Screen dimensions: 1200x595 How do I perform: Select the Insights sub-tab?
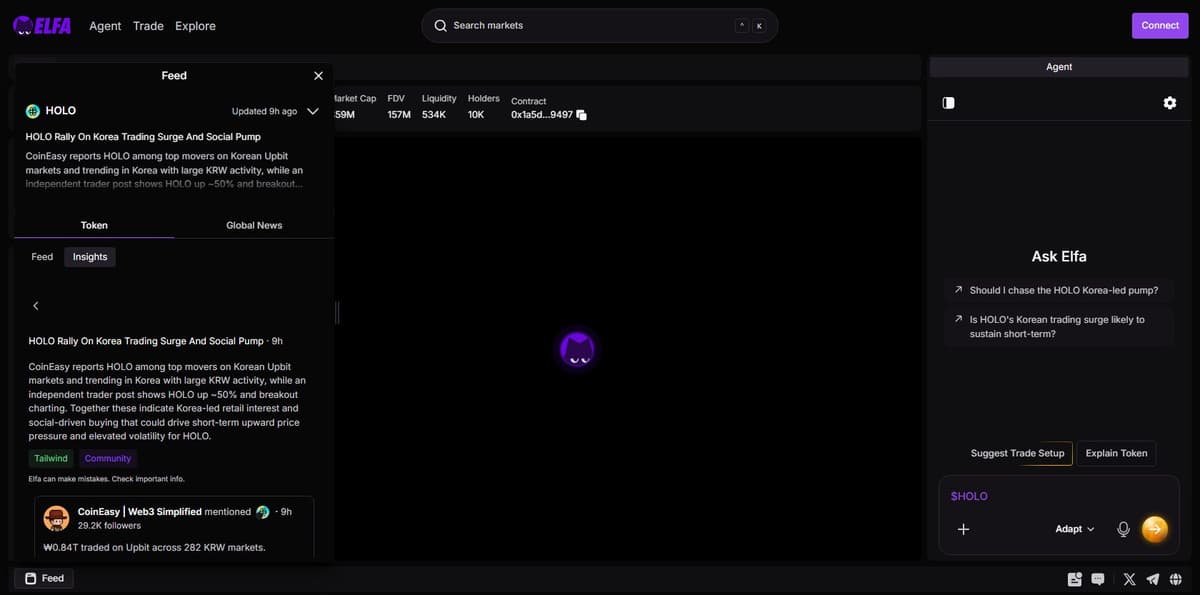pyautogui.click(x=90, y=257)
